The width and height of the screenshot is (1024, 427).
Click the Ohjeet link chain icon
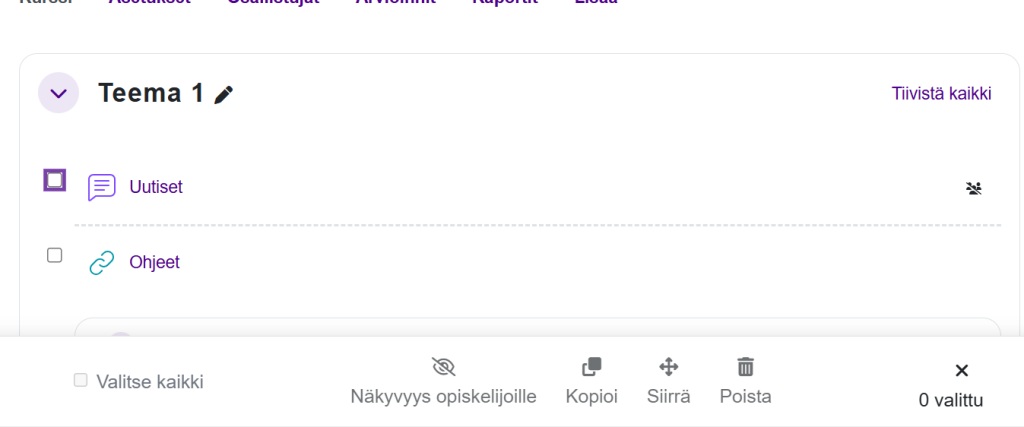(102, 263)
